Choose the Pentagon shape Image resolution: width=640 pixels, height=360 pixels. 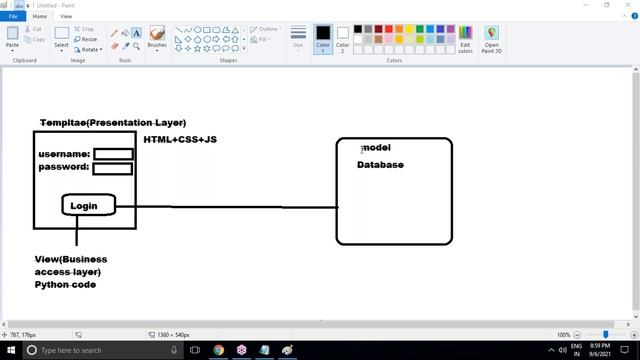pos(198,40)
